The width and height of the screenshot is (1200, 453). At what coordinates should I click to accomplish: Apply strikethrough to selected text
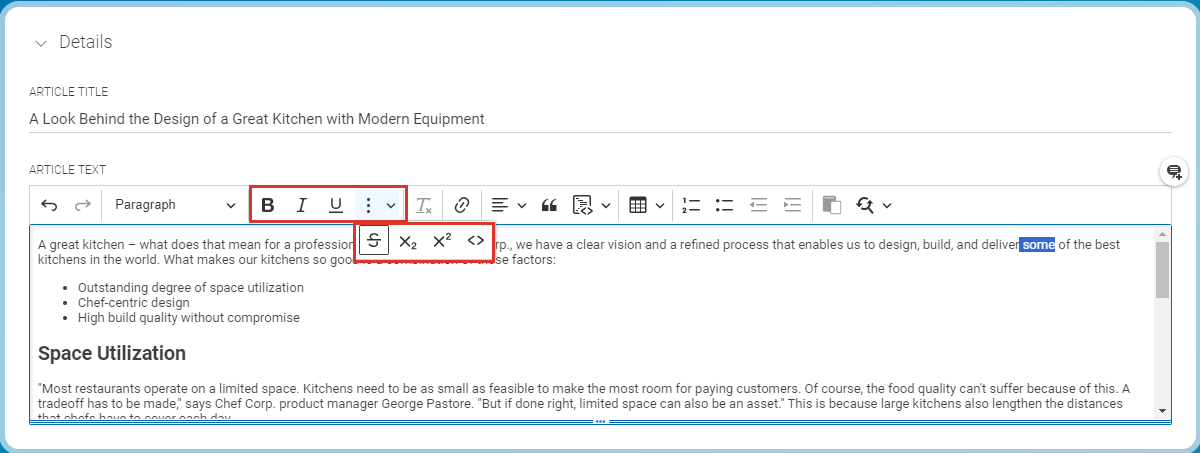tap(374, 240)
